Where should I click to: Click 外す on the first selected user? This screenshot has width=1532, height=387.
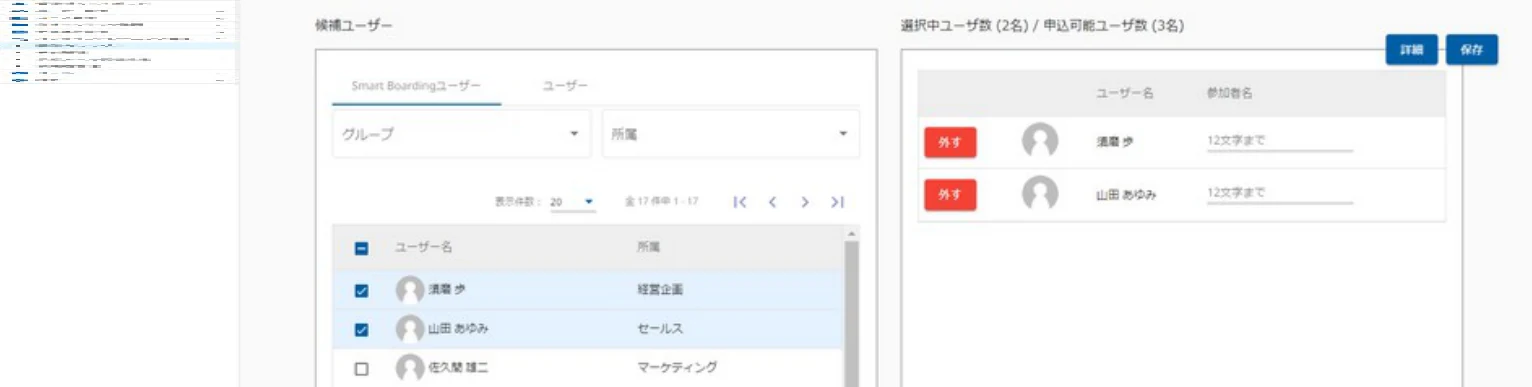coord(950,142)
